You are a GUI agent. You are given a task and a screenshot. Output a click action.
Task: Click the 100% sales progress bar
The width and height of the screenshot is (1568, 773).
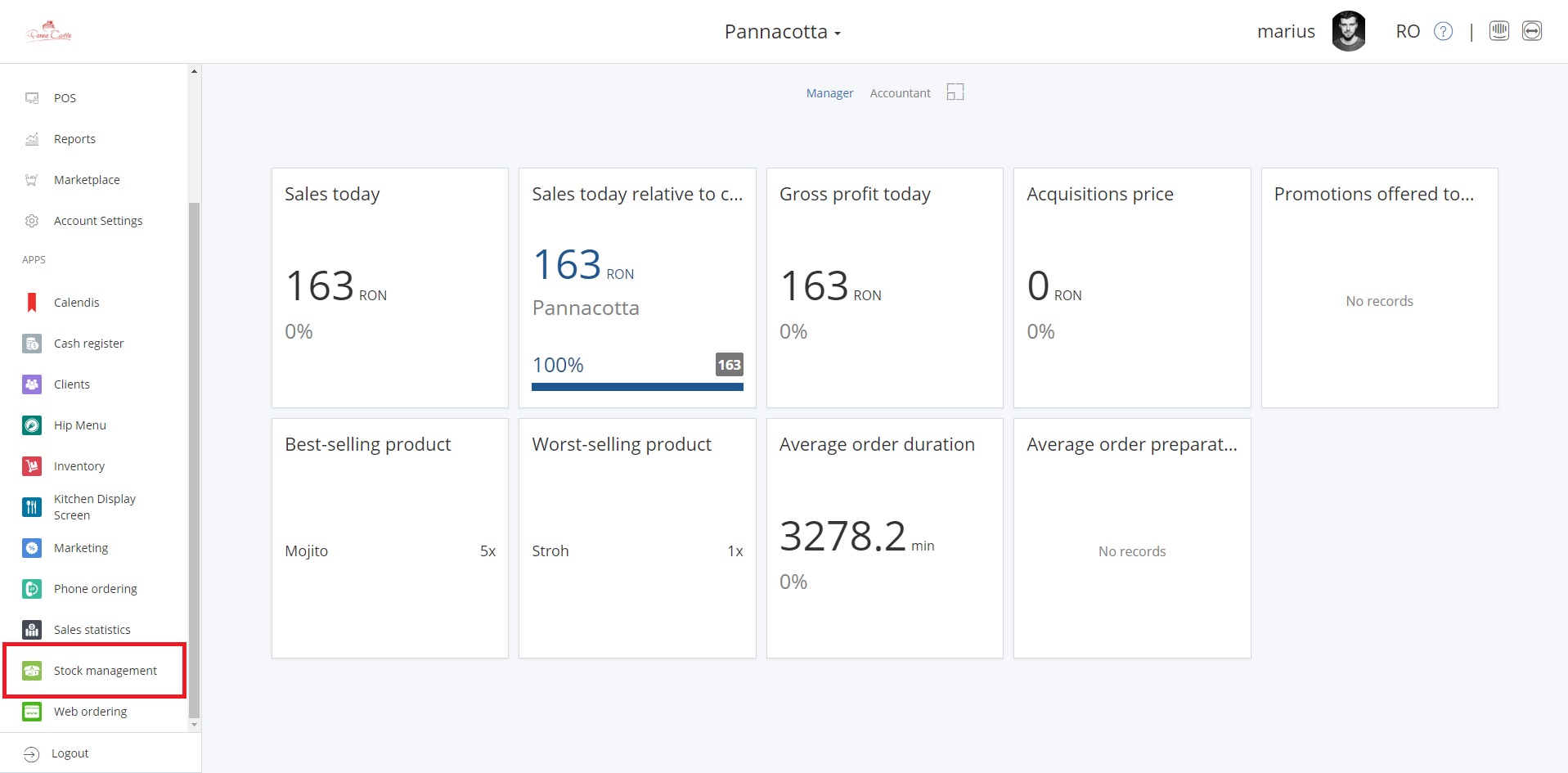pyautogui.click(x=637, y=386)
